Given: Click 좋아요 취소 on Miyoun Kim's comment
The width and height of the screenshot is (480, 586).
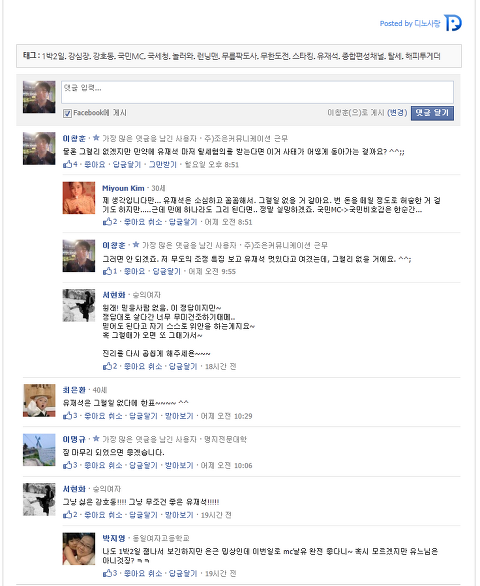Looking at the screenshot, I should (x=143, y=222).
